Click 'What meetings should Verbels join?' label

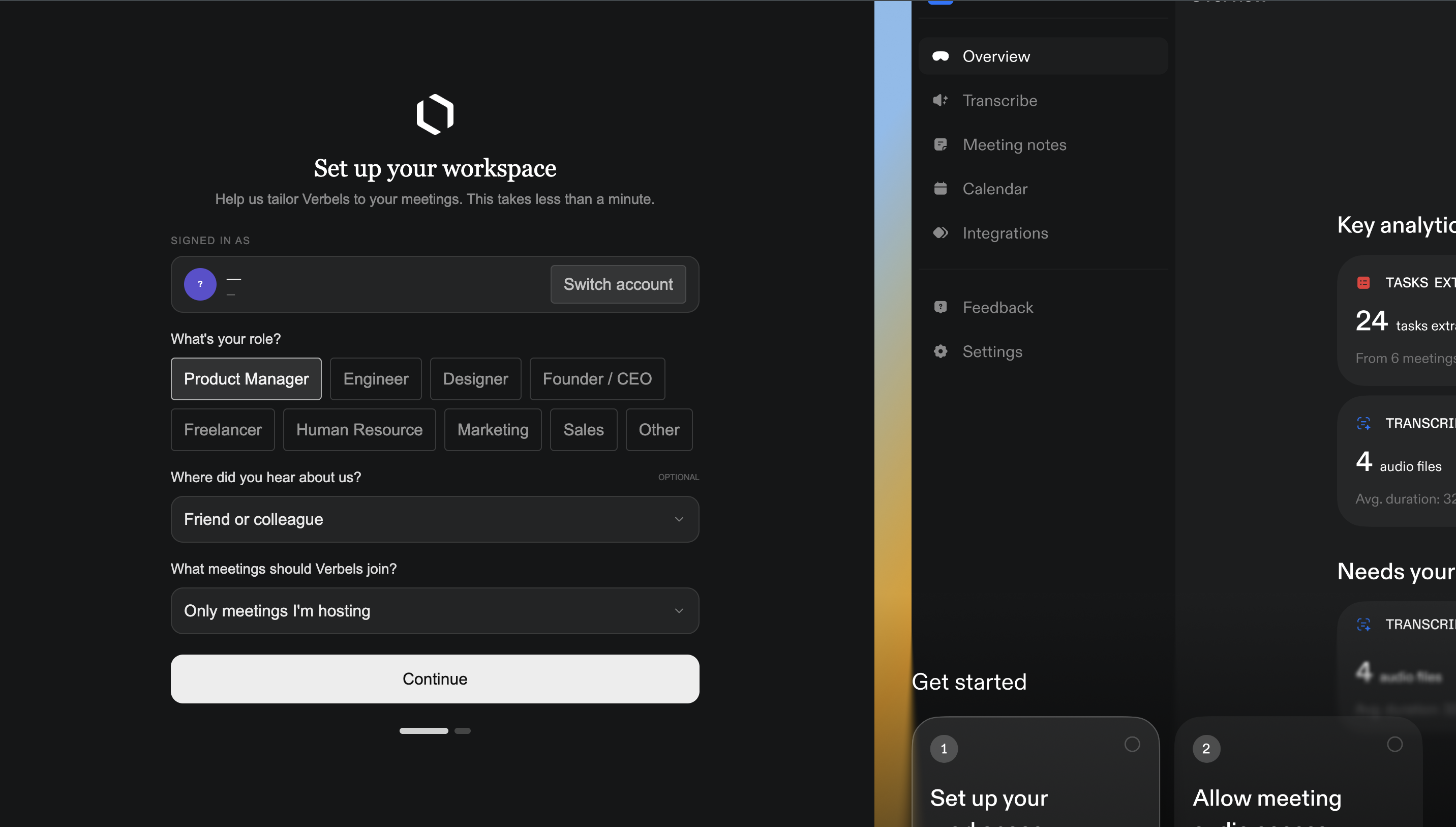(284, 569)
